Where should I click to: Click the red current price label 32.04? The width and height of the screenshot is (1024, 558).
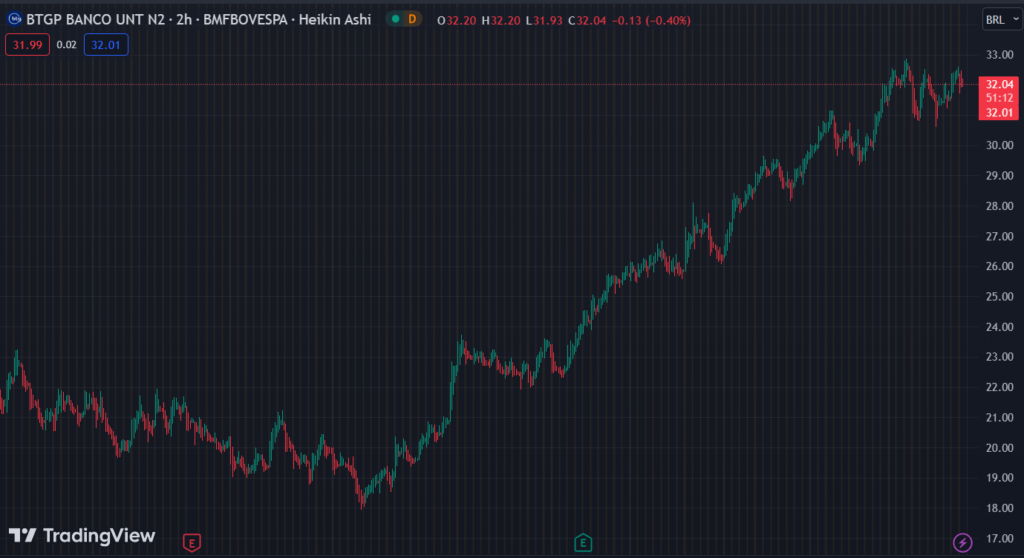coord(999,84)
